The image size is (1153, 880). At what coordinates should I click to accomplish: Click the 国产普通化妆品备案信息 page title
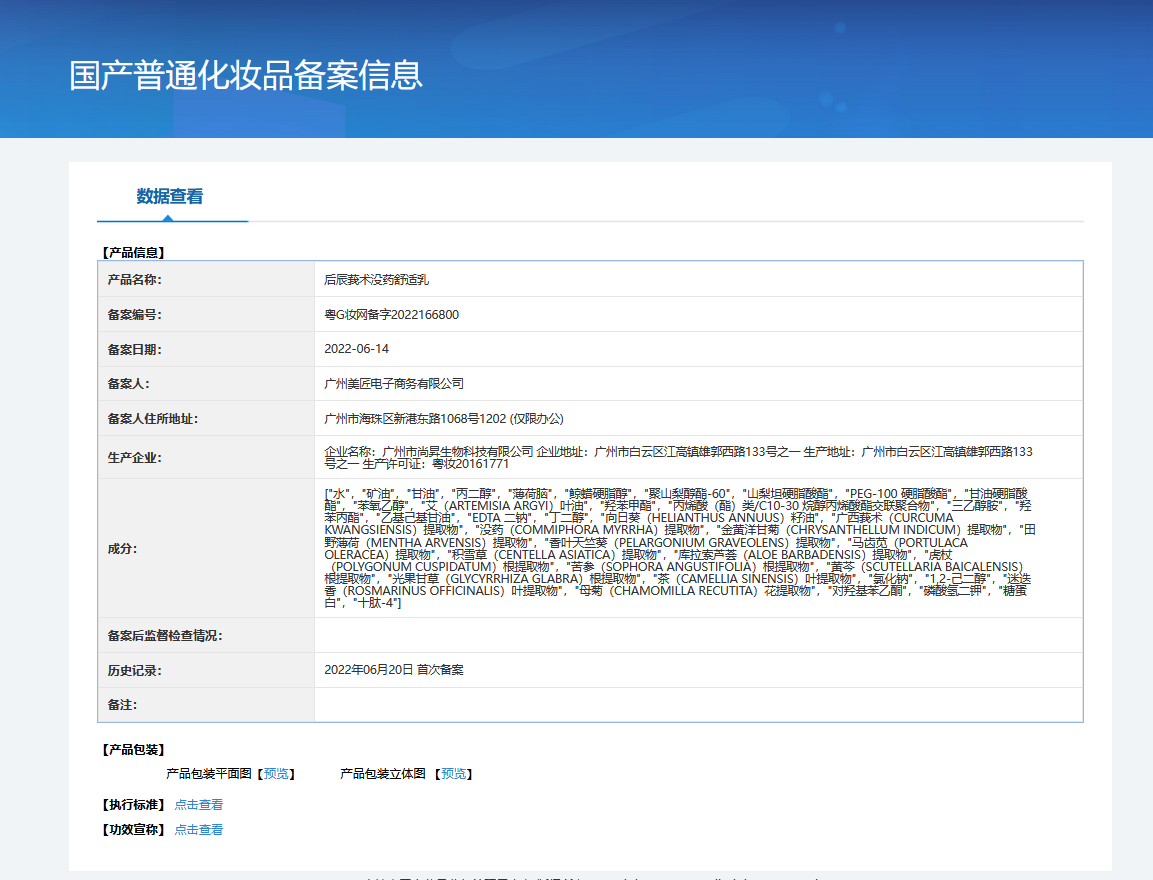click(x=246, y=76)
